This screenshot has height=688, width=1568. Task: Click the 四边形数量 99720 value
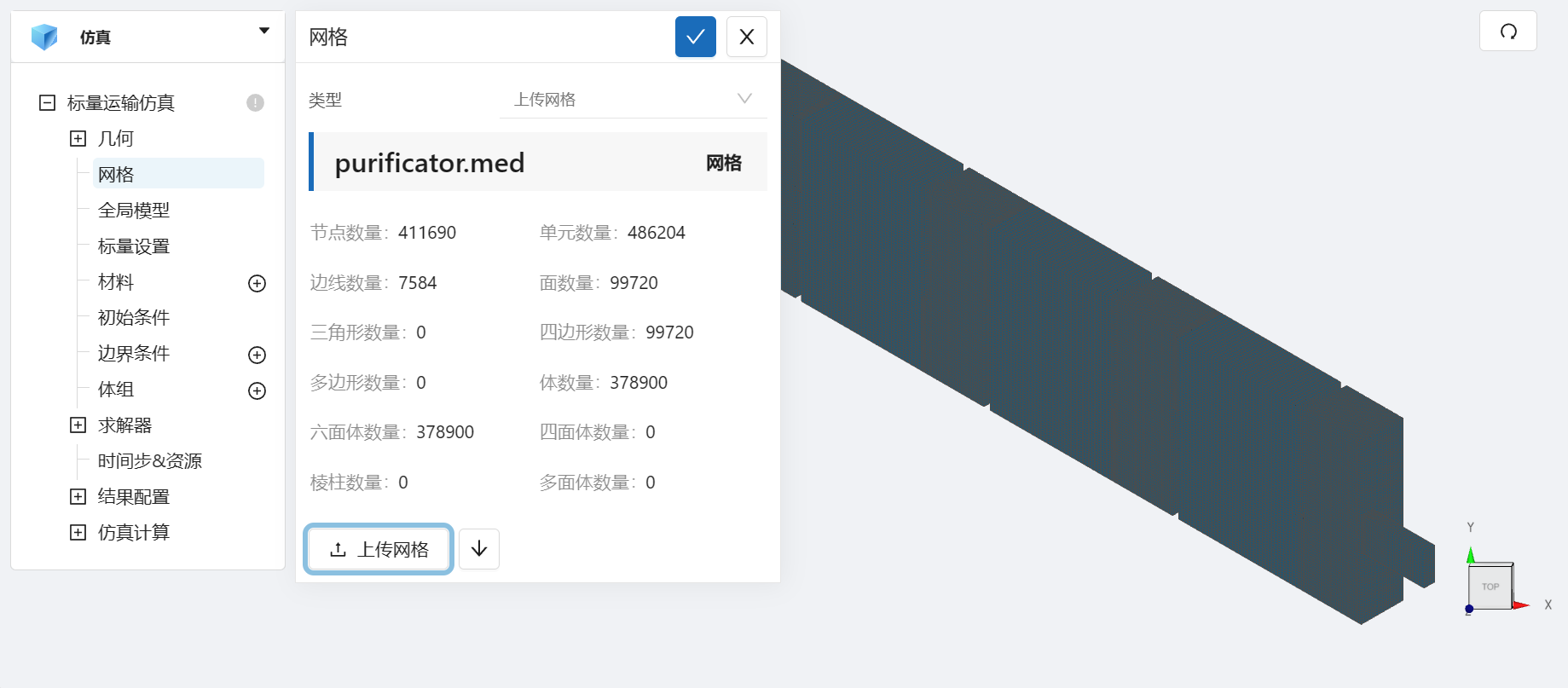(669, 332)
